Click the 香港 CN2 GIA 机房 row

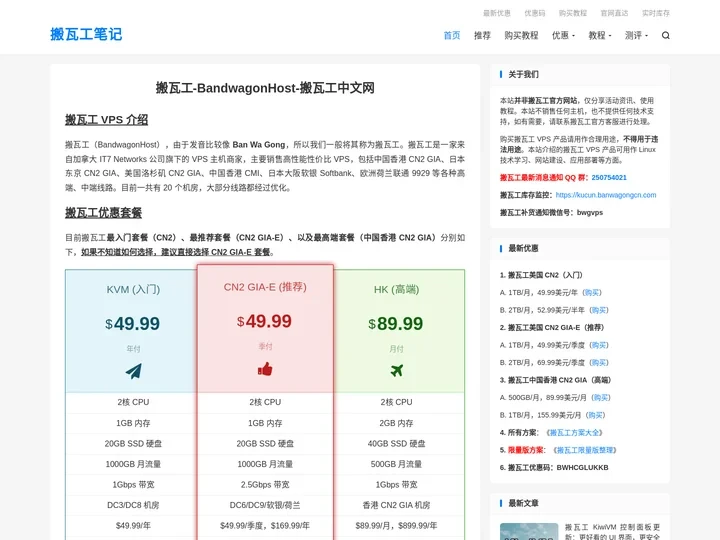[x=396, y=505]
